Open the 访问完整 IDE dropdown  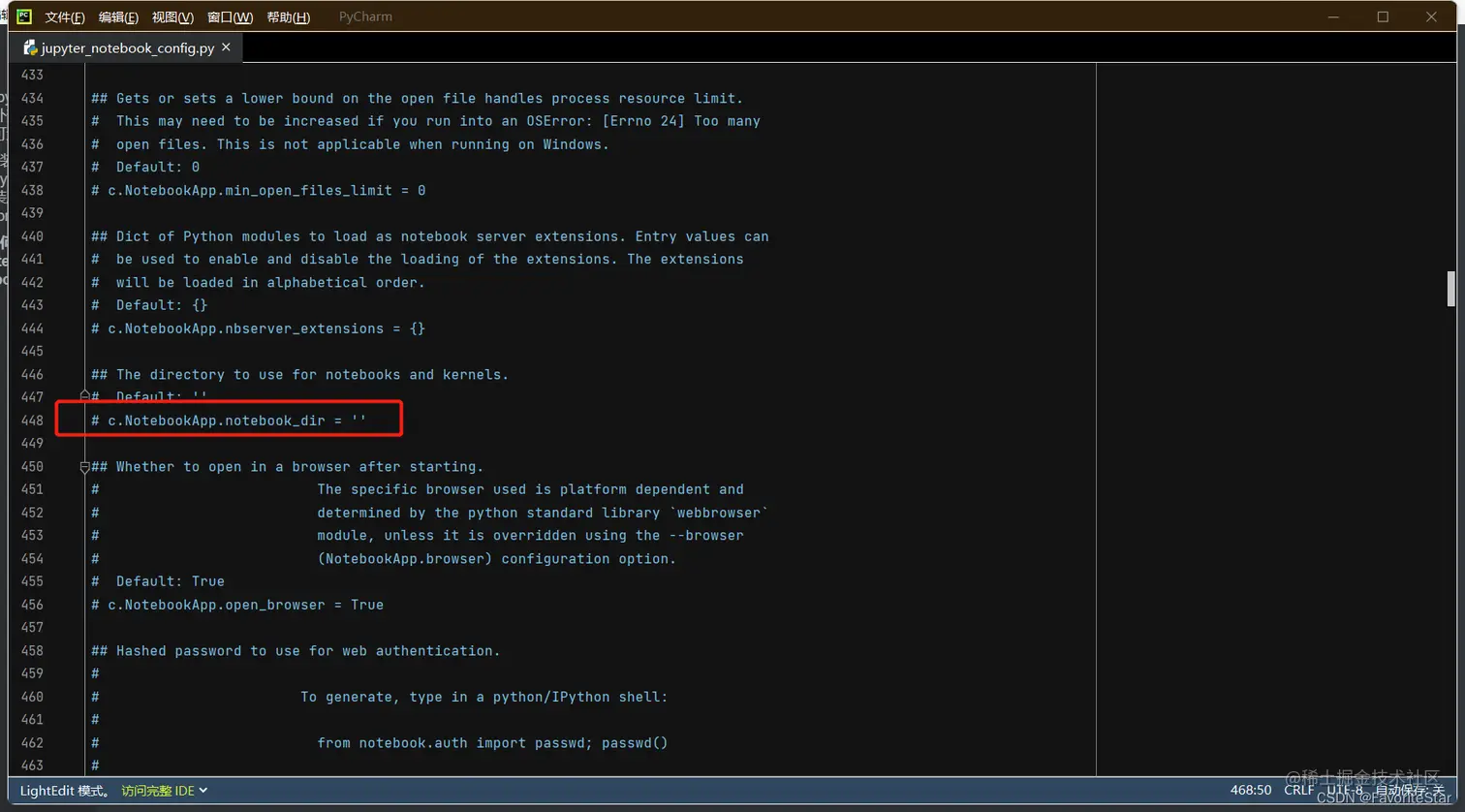[x=164, y=791]
